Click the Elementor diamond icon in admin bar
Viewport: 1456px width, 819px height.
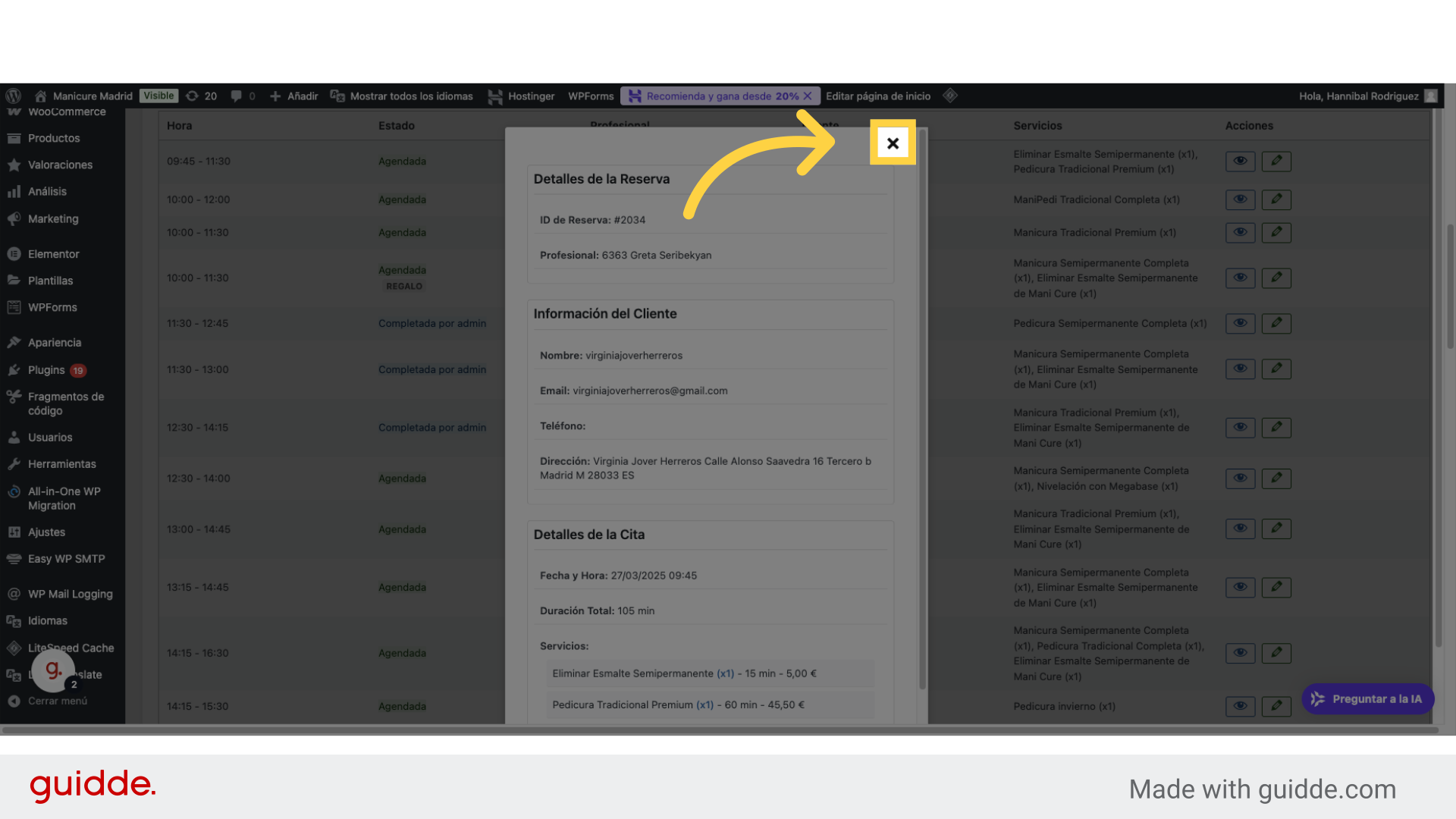[x=949, y=96]
